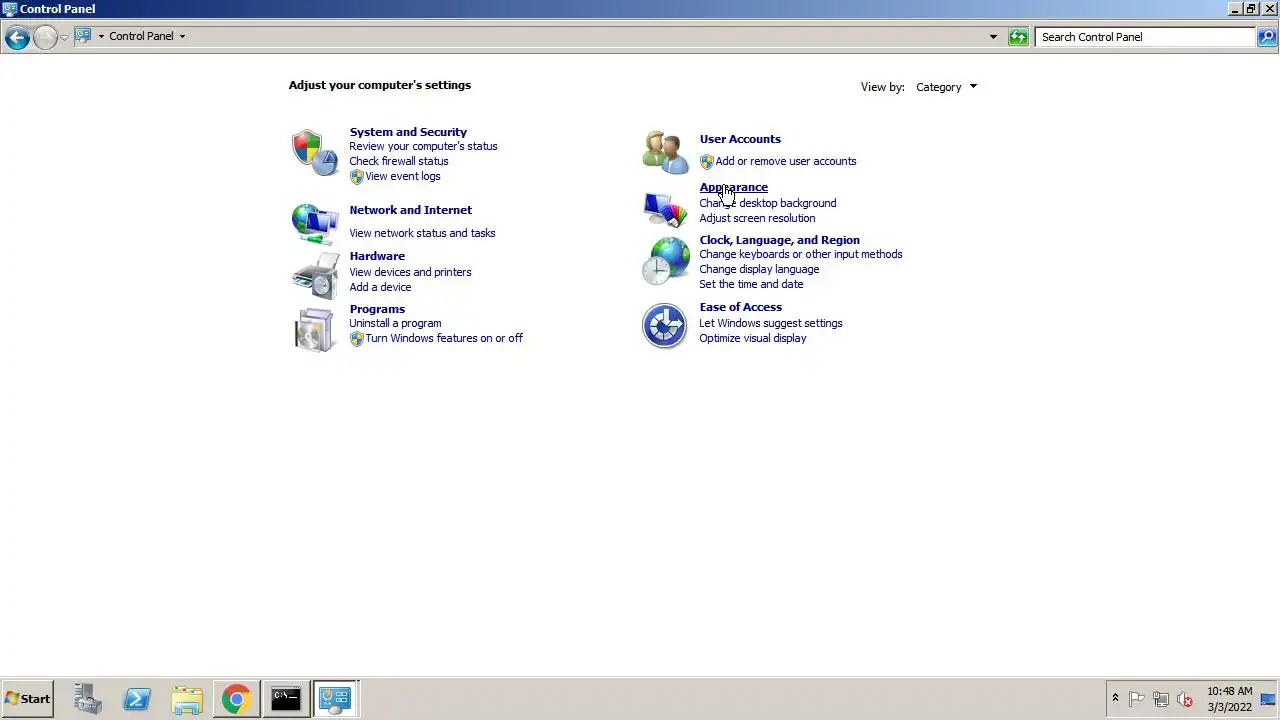Expand the arrow after Control Panel breadcrumb
This screenshot has height=720, width=1280.
click(182, 36)
